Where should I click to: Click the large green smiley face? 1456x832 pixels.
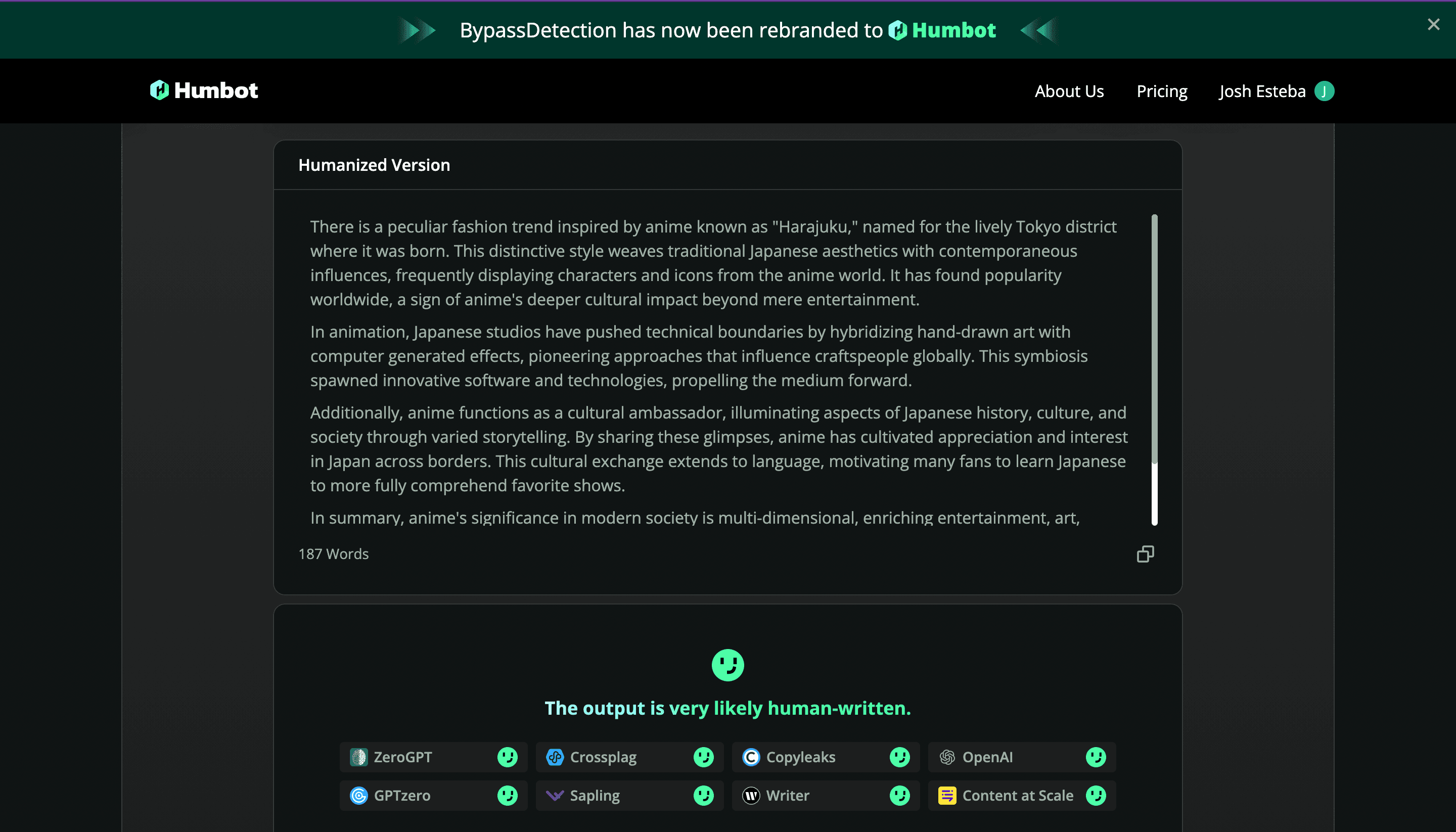click(x=727, y=665)
